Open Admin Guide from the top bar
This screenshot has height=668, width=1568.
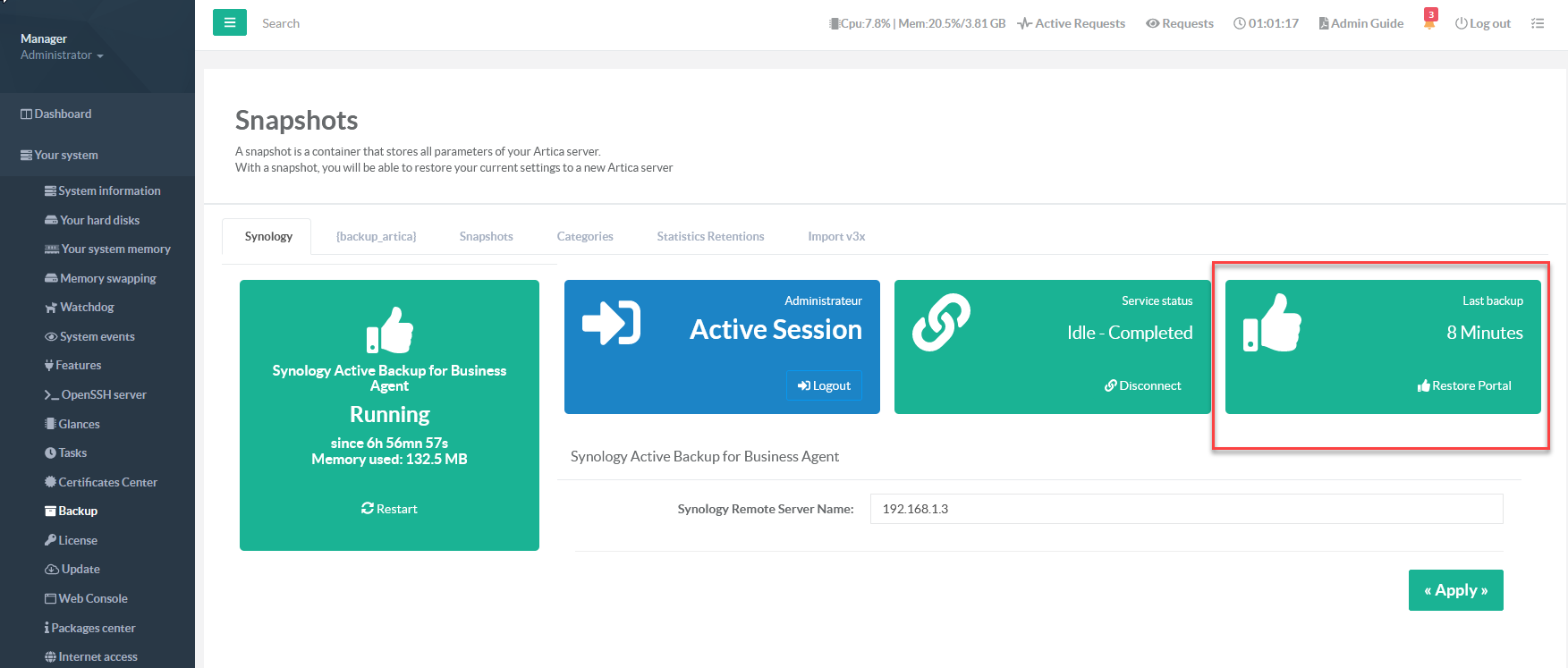coord(1360,23)
